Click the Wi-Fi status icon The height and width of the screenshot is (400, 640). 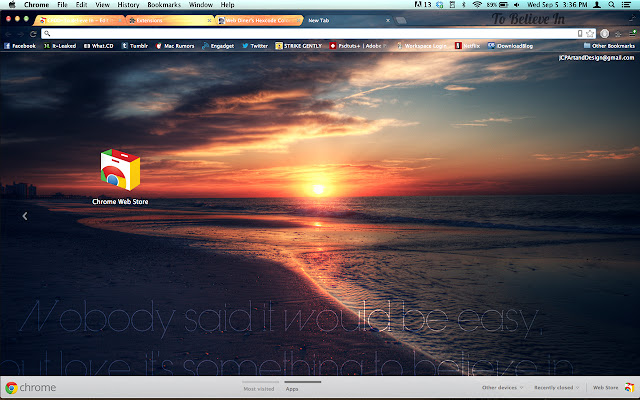tap(477, 5)
